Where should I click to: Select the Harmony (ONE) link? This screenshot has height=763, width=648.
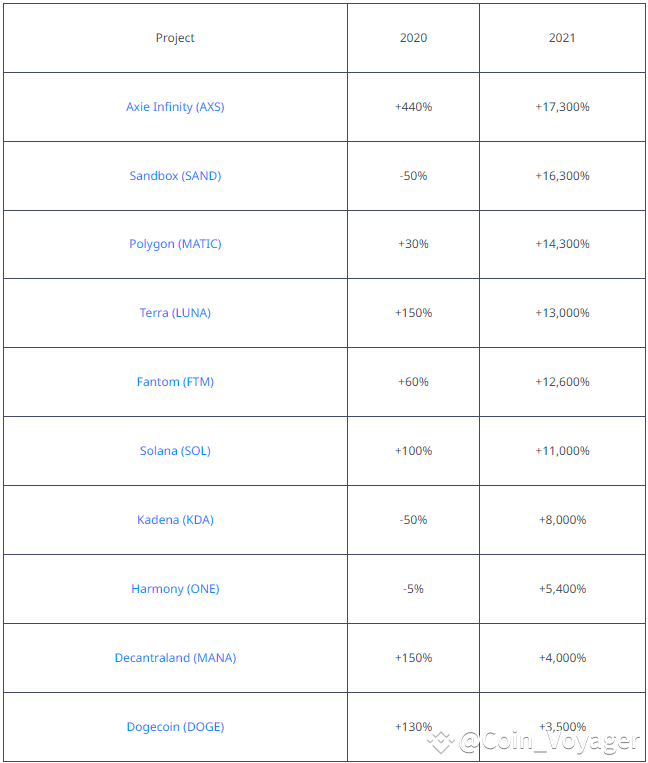point(175,589)
